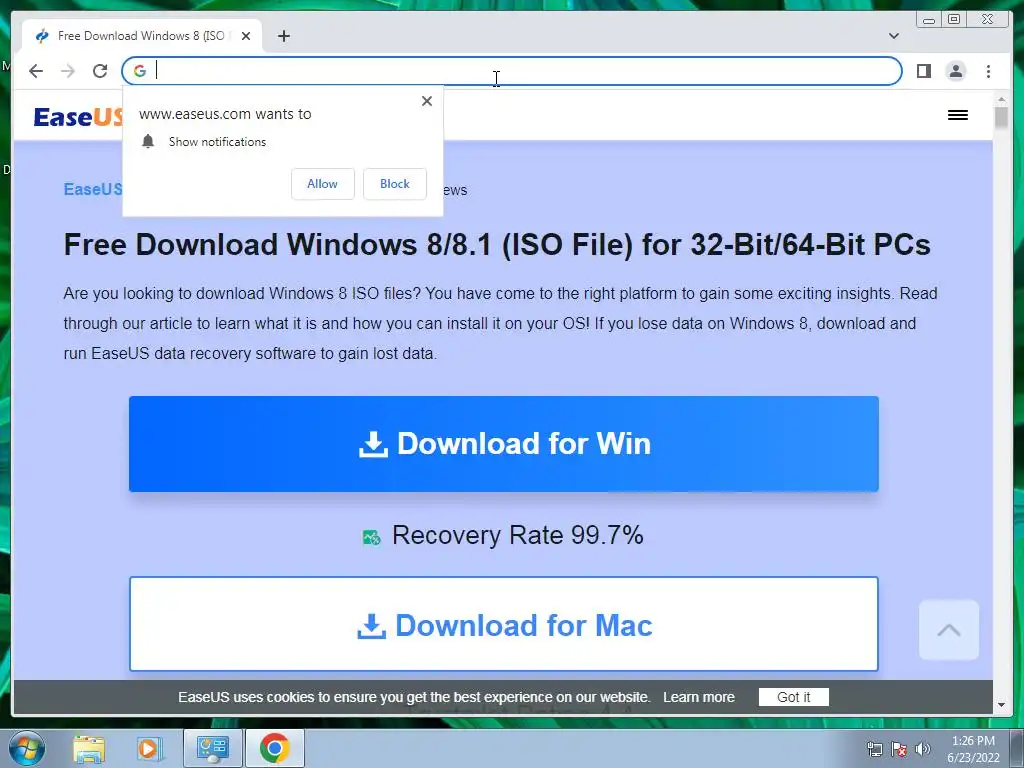
Task: Reload the current page
Action: pyautogui.click(x=100, y=71)
